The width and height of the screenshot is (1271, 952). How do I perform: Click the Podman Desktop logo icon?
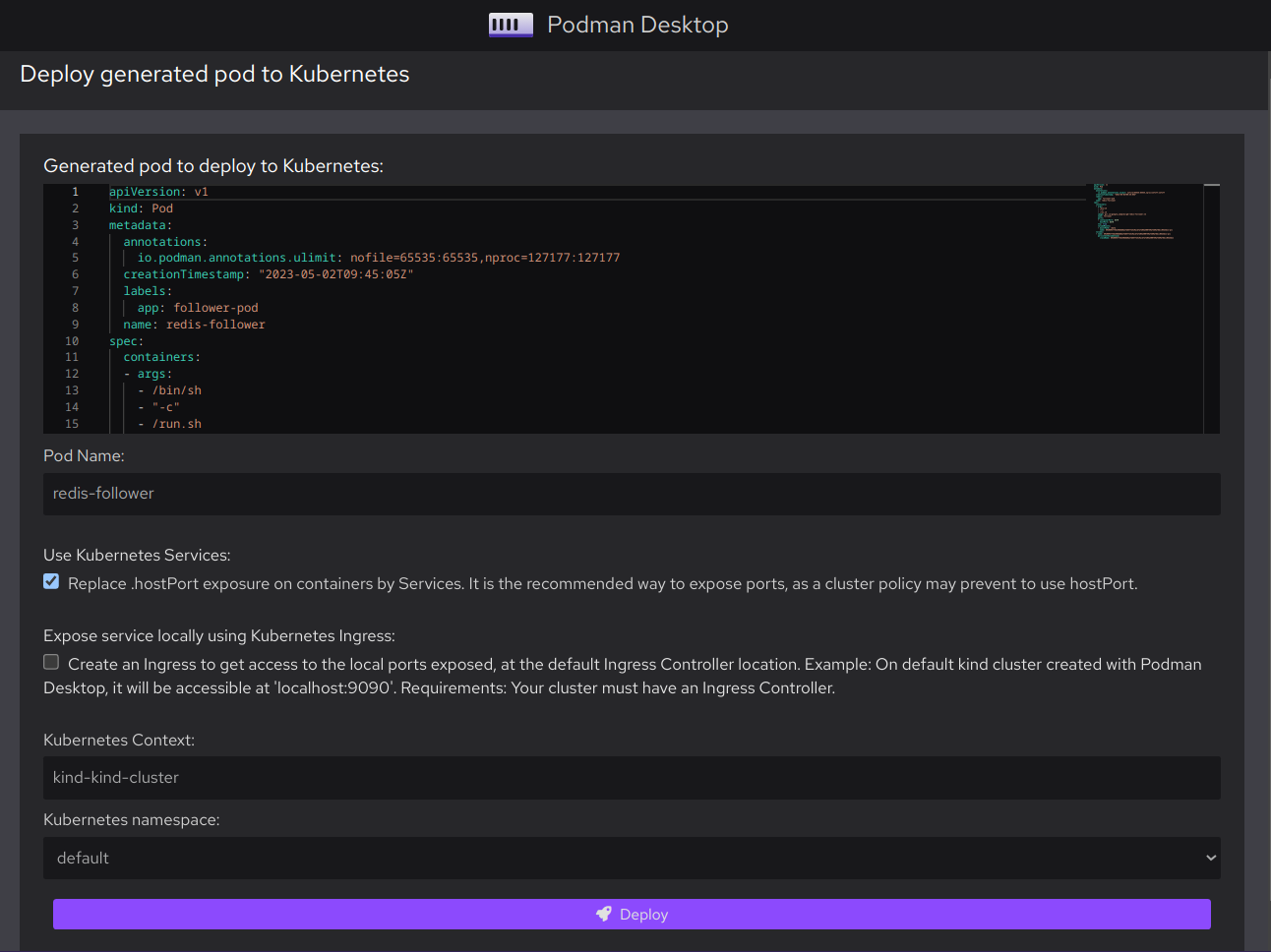pos(511,25)
